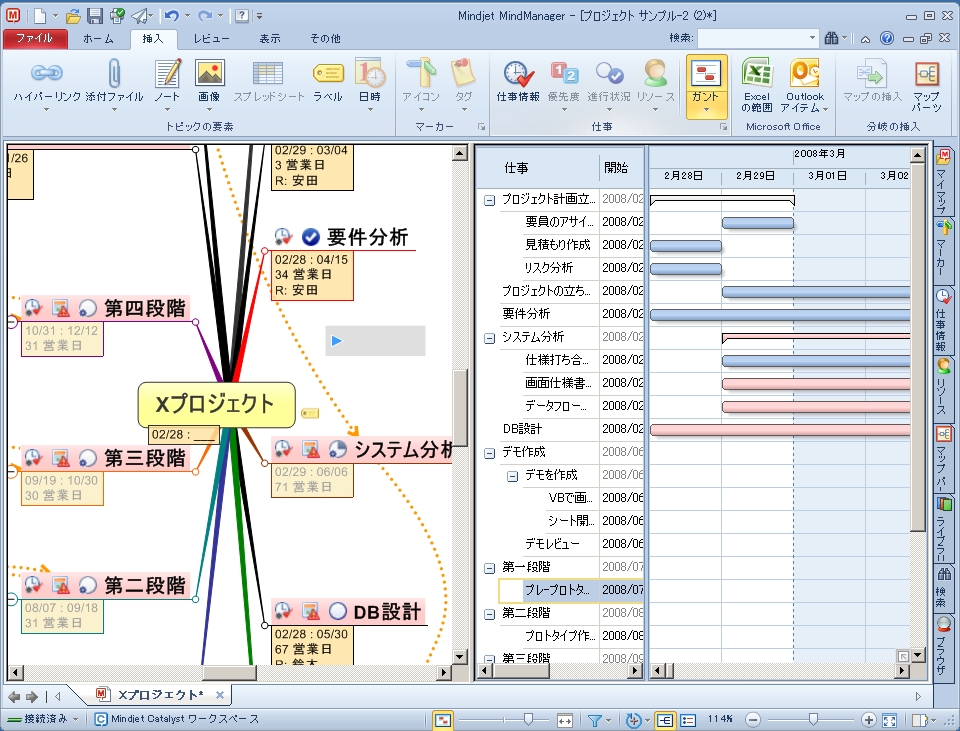Open the Library side panel tab
The image size is (960, 731).
tap(943, 528)
